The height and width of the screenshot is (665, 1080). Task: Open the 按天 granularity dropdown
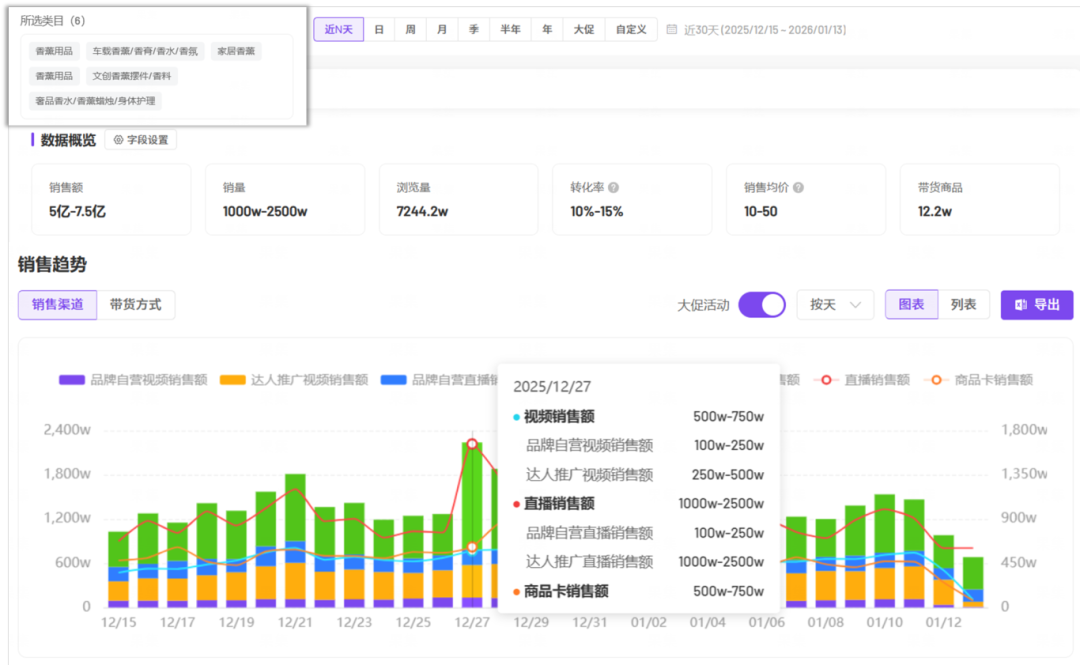[835, 305]
